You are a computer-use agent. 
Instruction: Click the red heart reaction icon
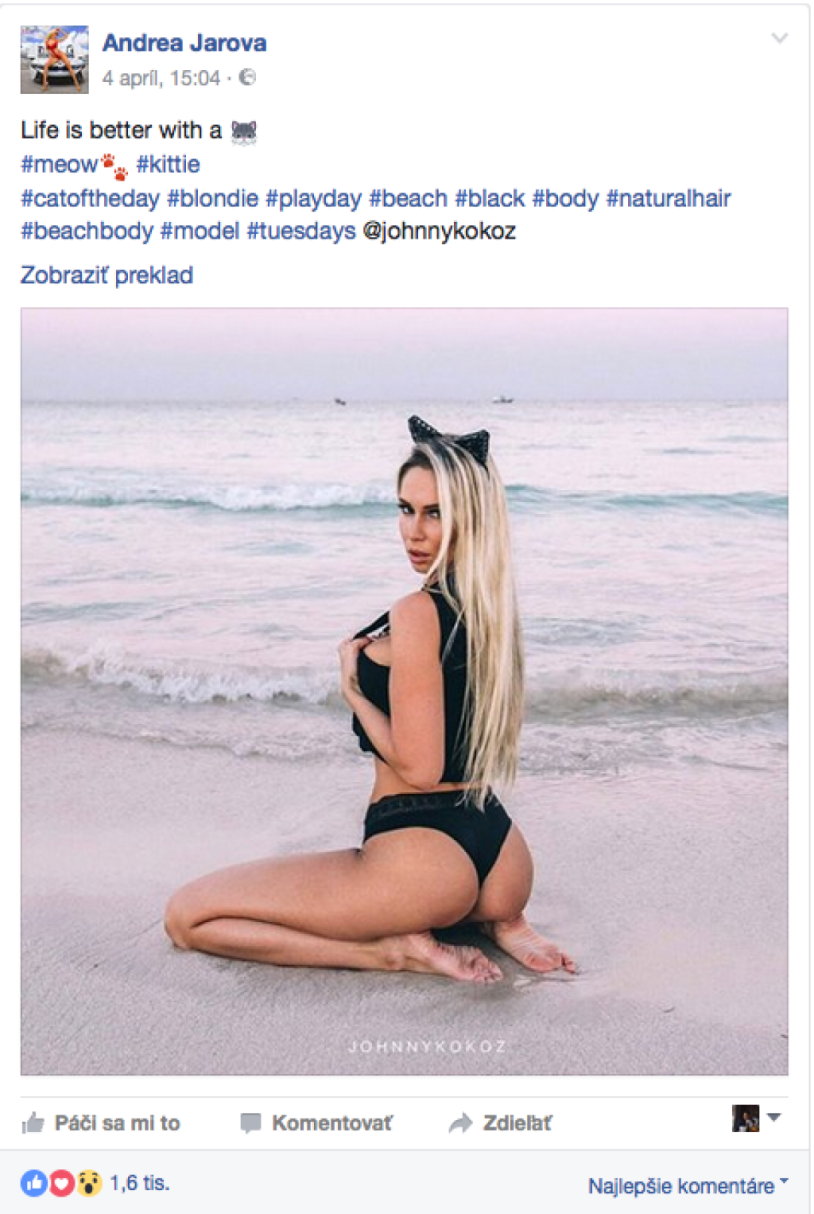click(62, 1184)
